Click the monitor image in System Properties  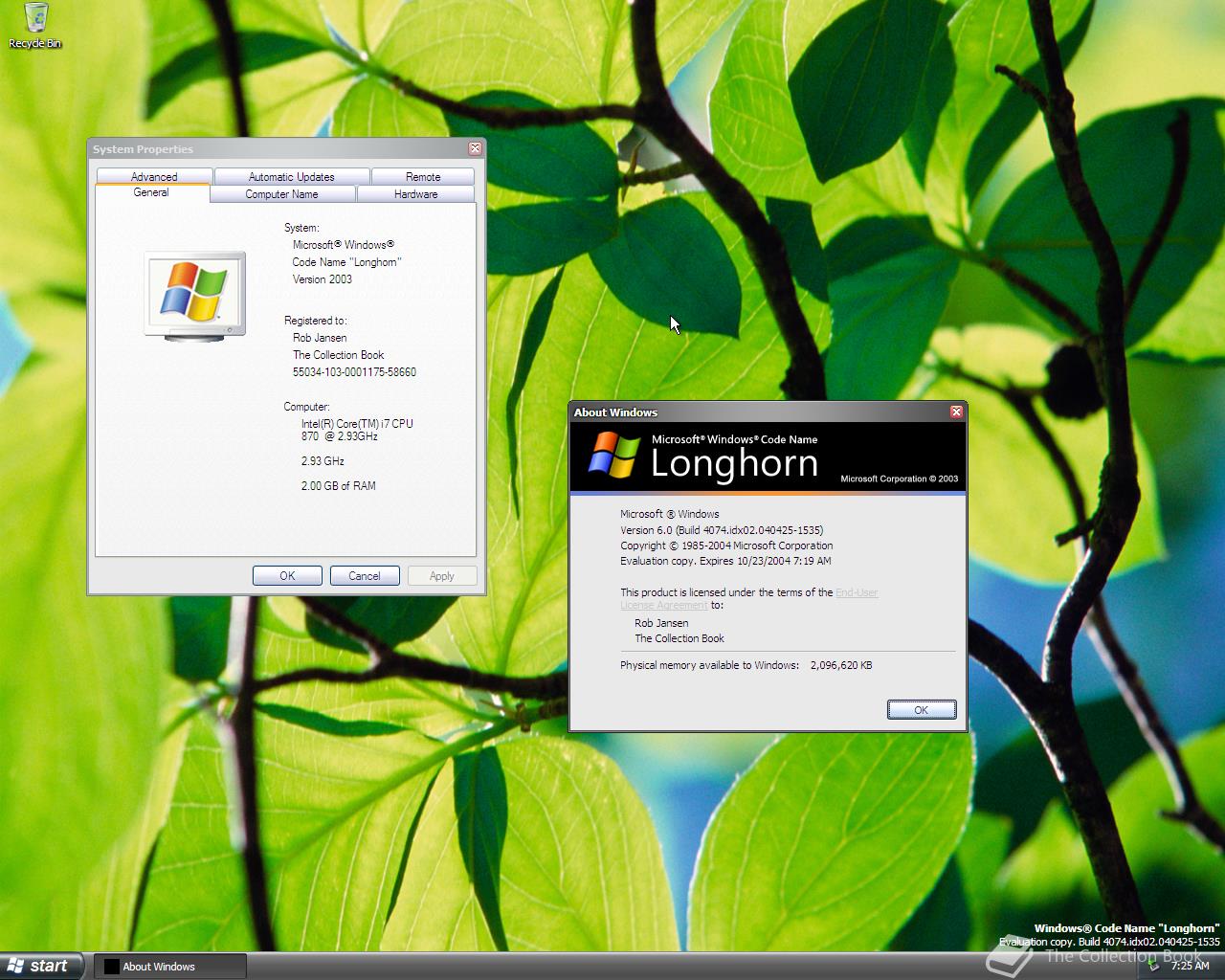coord(195,297)
